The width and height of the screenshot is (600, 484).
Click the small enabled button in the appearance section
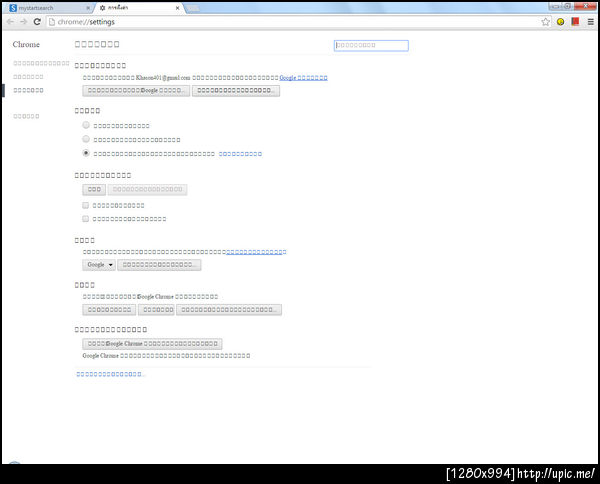[94, 189]
